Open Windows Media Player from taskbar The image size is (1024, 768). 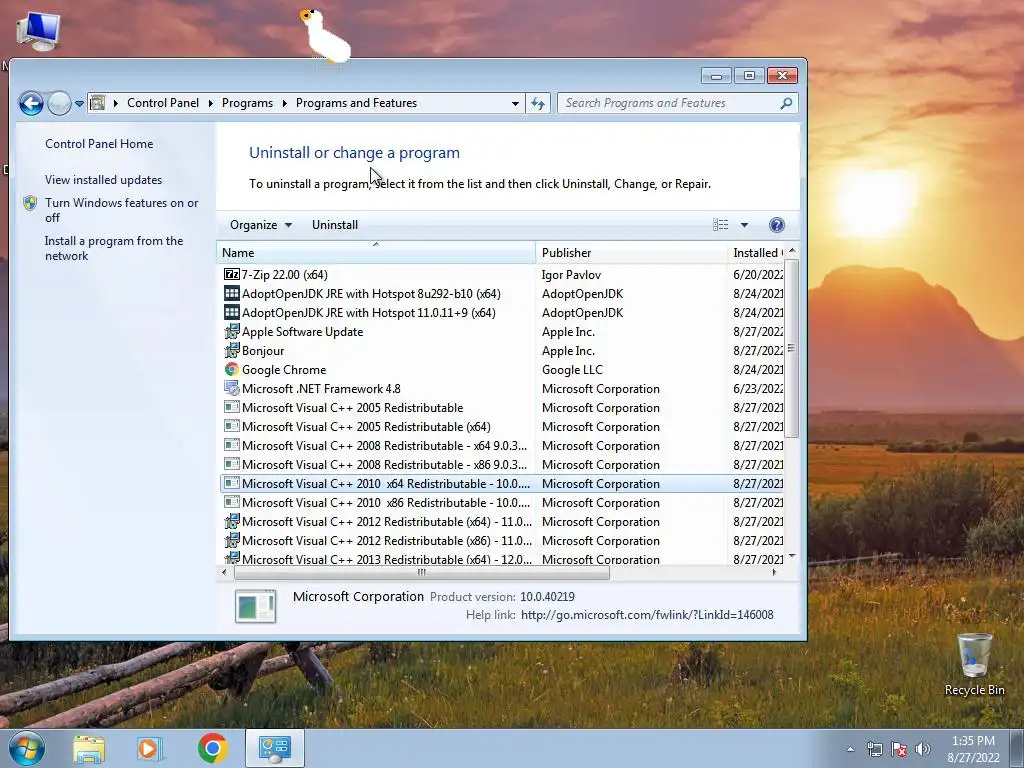click(149, 748)
